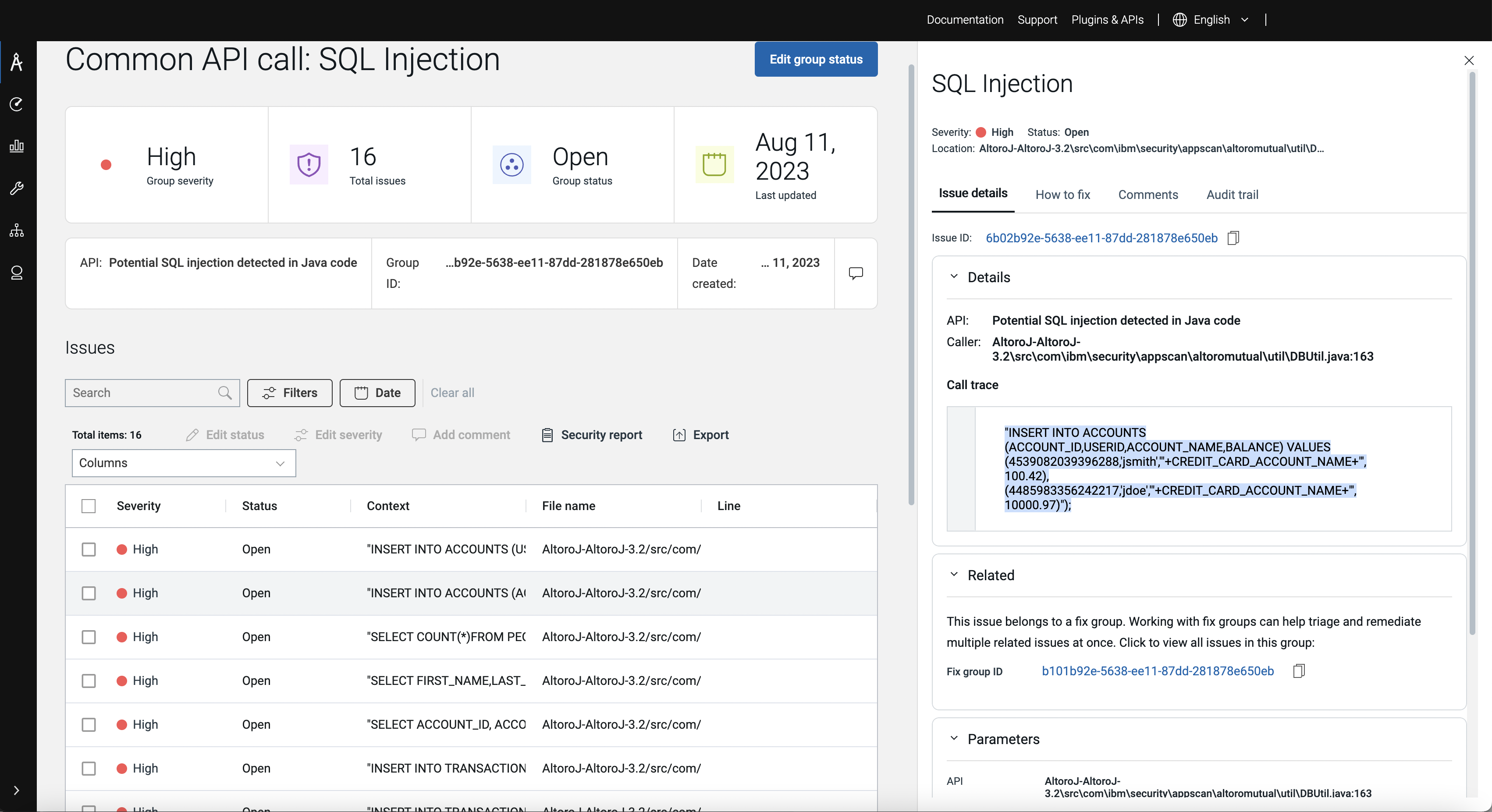
Task: Check the first INSERT INTO ACCOUNTS row
Action: coord(89,549)
